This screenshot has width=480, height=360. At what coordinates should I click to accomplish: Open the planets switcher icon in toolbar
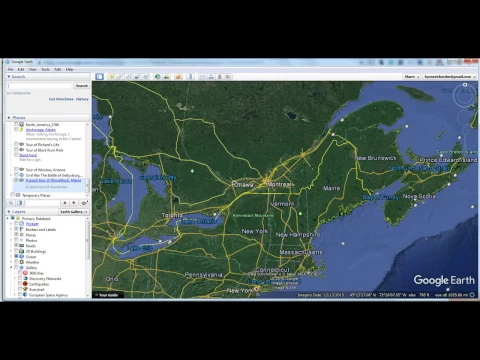(x=179, y=77)
